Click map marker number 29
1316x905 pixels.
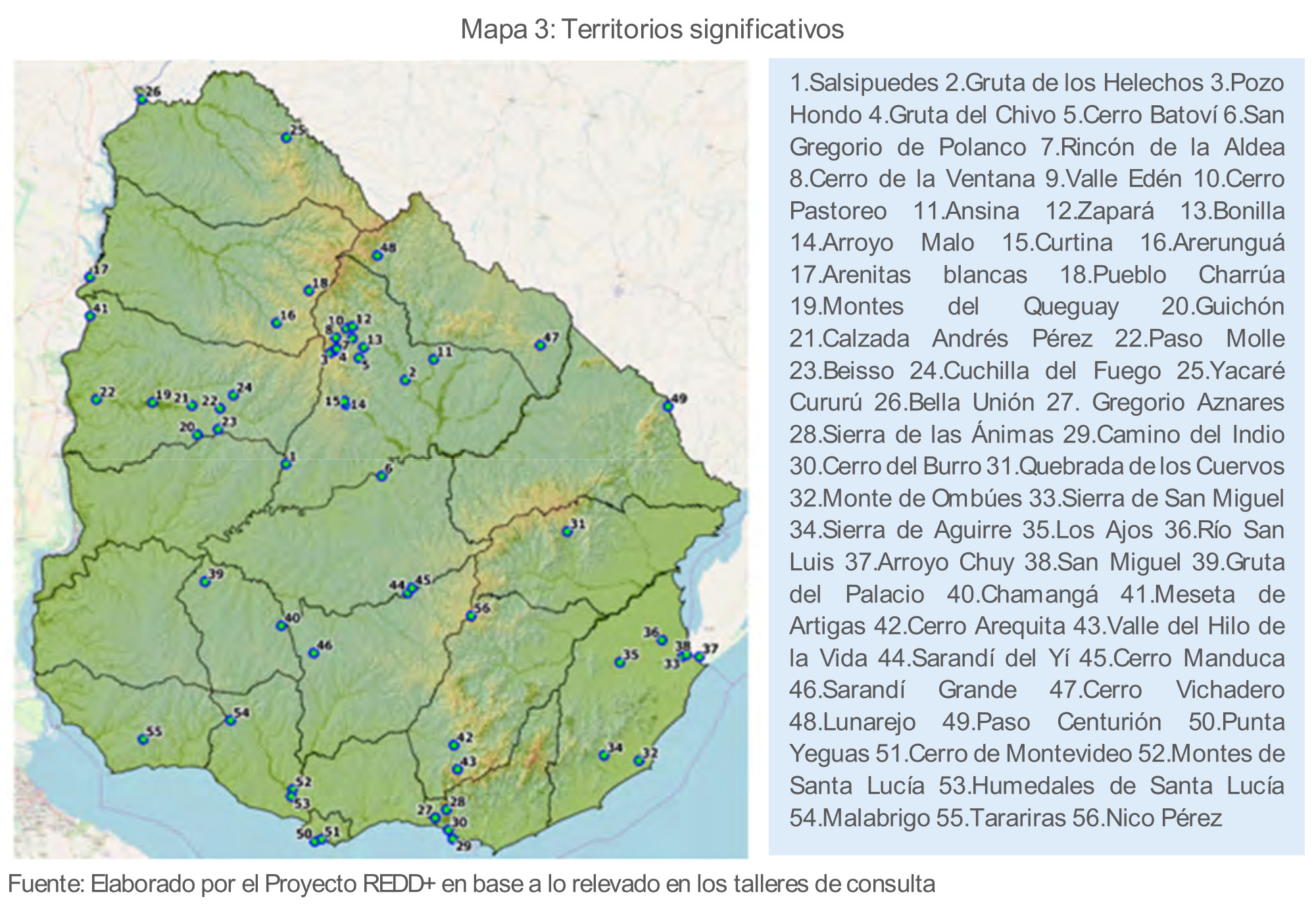[x=452, y=838]
